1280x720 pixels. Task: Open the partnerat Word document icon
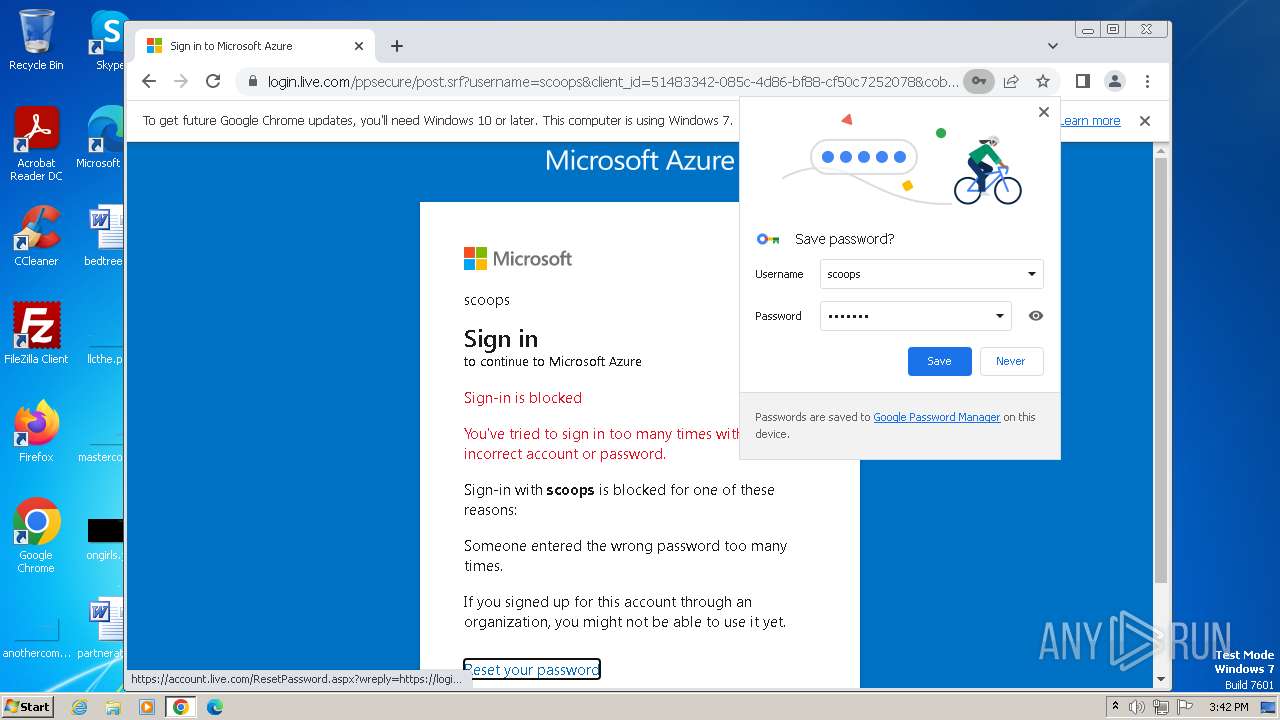[101, 628]
